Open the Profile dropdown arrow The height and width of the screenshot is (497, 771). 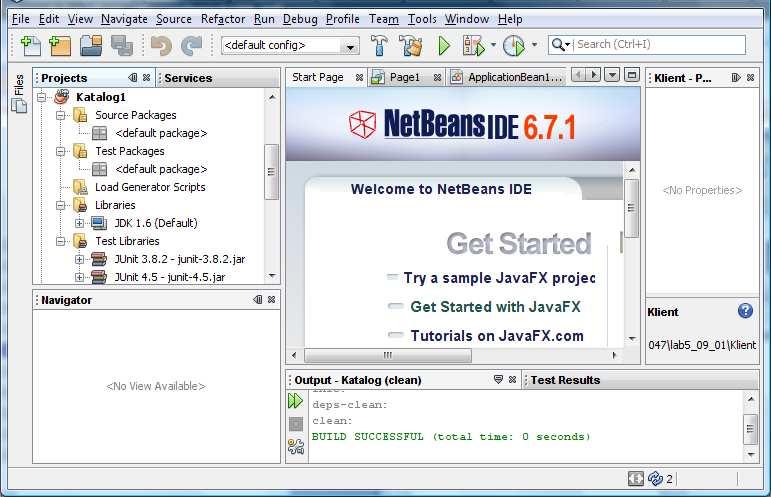pyautogui.click(x=534, y=45)
